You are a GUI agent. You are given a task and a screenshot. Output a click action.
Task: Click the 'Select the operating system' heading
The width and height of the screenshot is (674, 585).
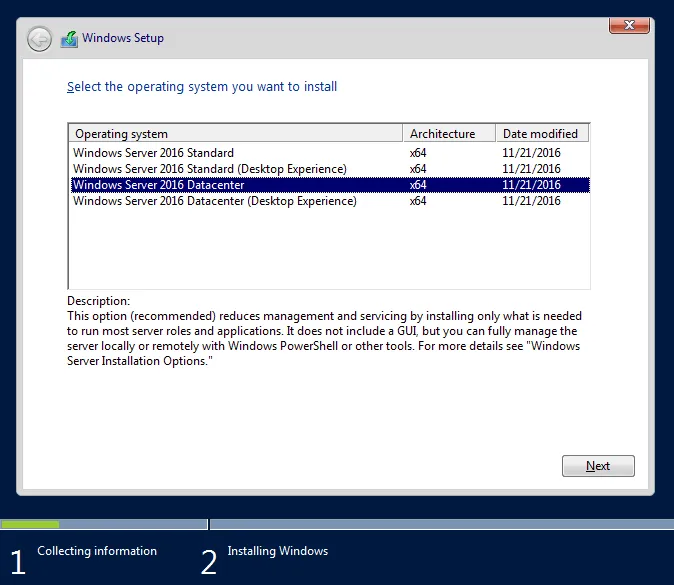(202, 87)
